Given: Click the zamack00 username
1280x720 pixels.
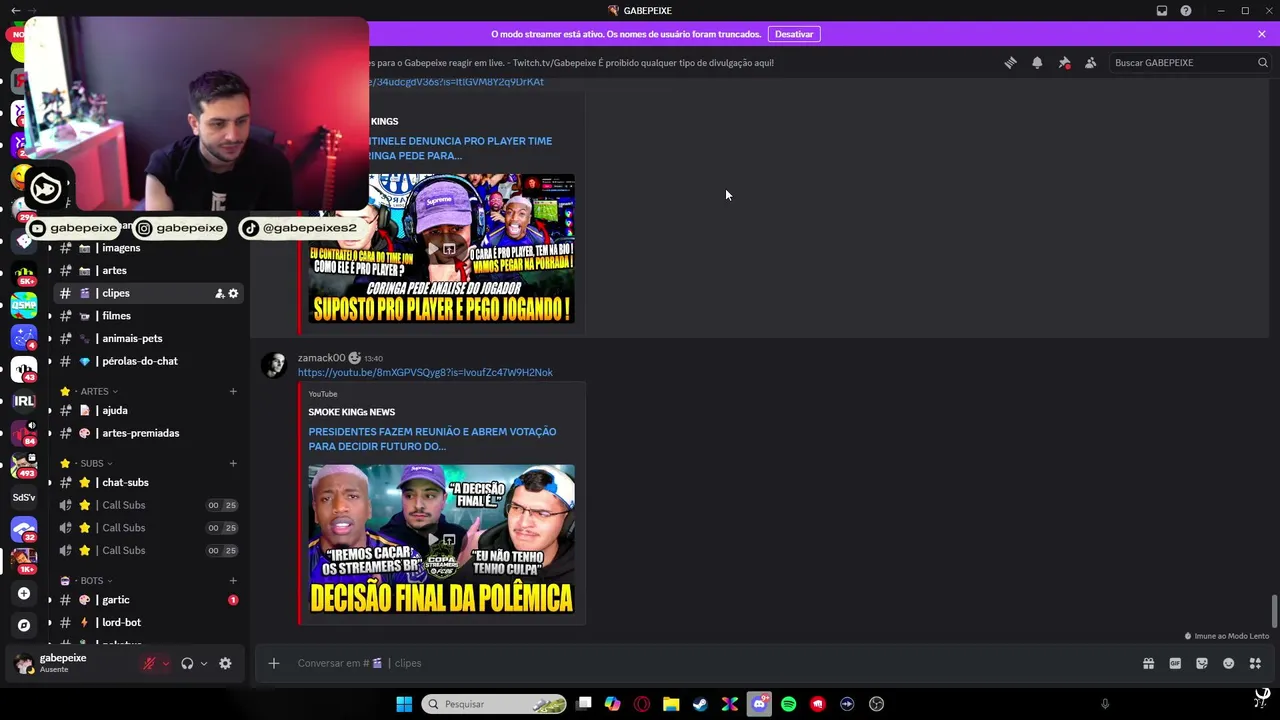Looking at the screenshot, I should click(321, 358).
